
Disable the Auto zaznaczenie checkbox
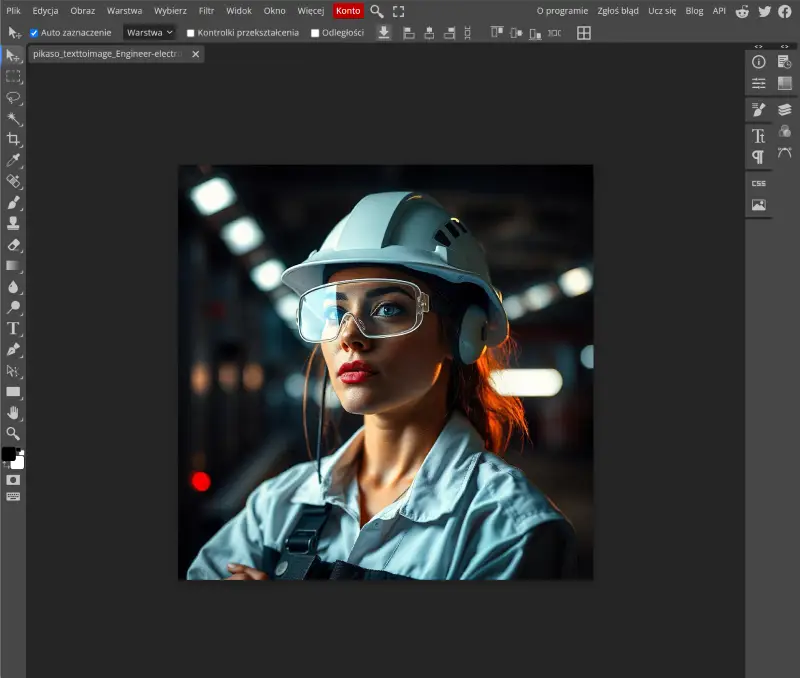34,33
